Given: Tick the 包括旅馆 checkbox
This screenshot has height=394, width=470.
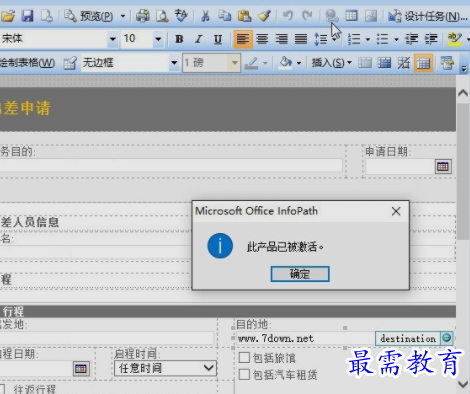Looking at the screenshot, I should point(244,358).
